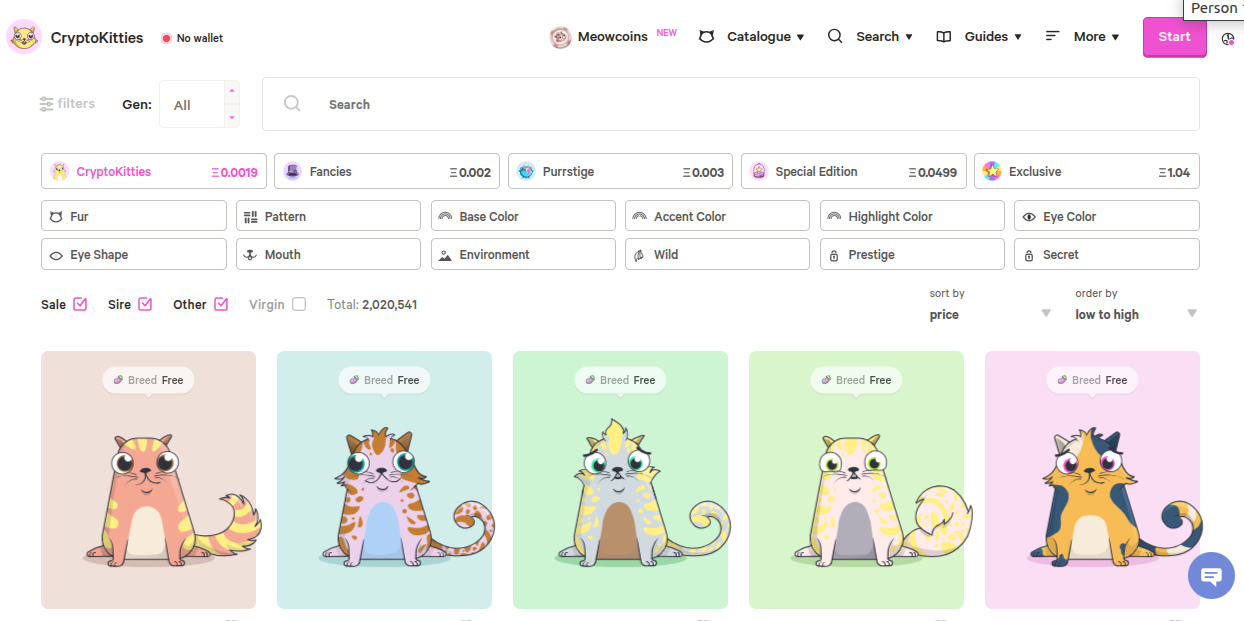Open the Guides dropdown menu
The height and width of the screenshot is (621, 1244).
[x=979, y=37]
